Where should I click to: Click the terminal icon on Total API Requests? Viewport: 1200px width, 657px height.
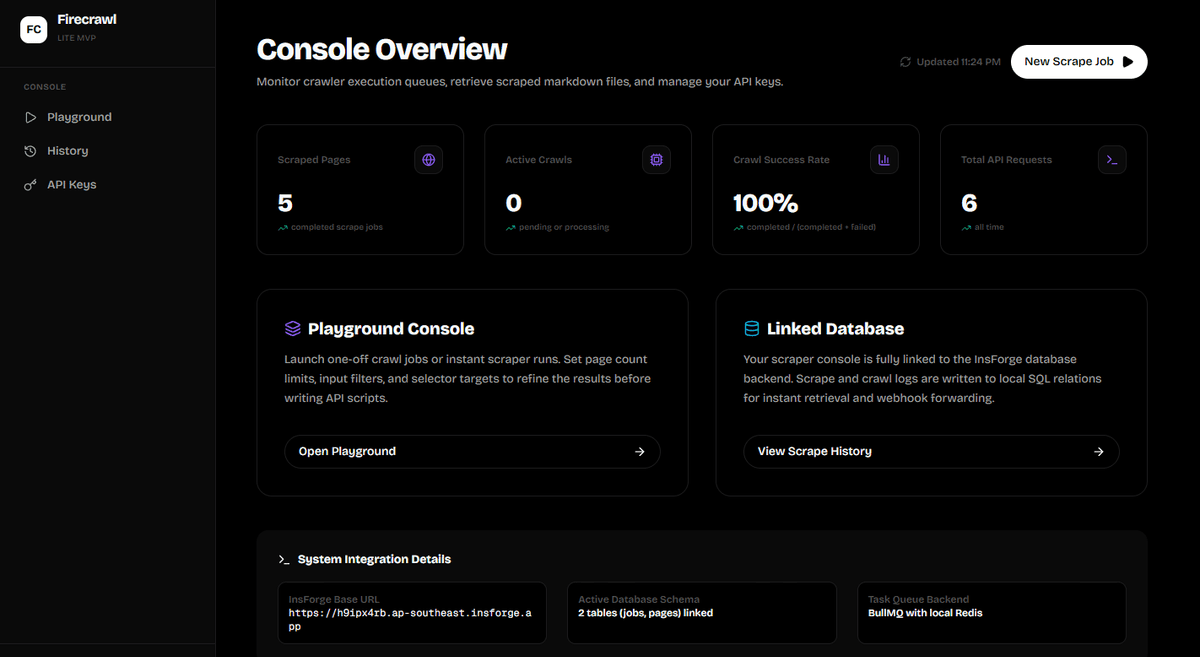pos(1112,159)
